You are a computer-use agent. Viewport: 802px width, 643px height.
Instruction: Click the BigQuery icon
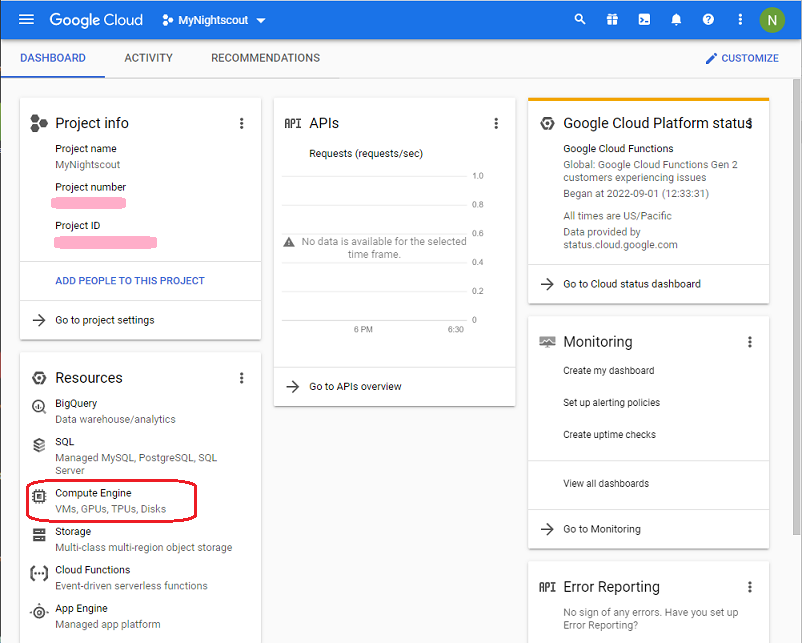point(39,406)
